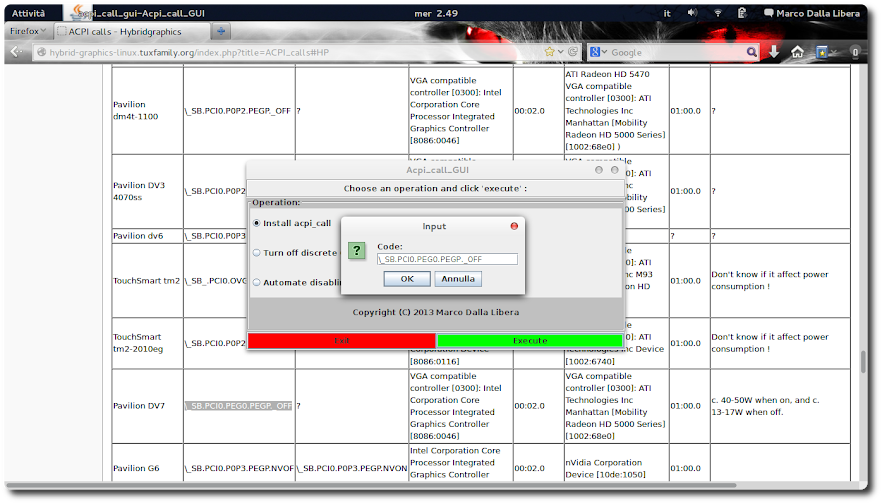Expand the URL history dropdown arrow

(560, 52)
